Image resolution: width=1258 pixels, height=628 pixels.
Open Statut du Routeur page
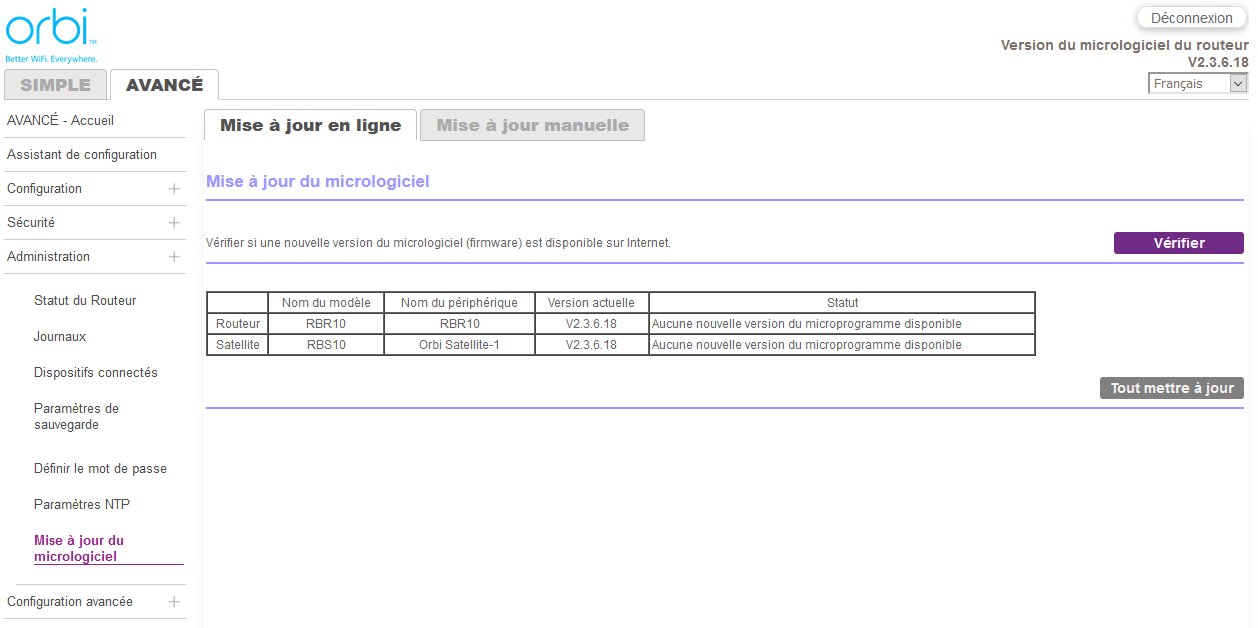85,301
